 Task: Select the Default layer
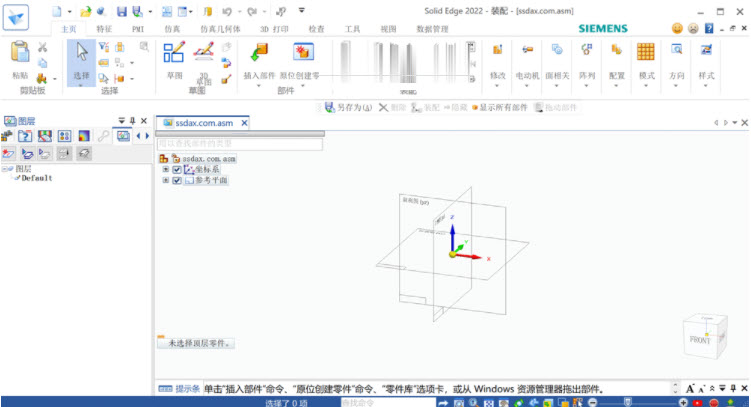pos(36,178)
